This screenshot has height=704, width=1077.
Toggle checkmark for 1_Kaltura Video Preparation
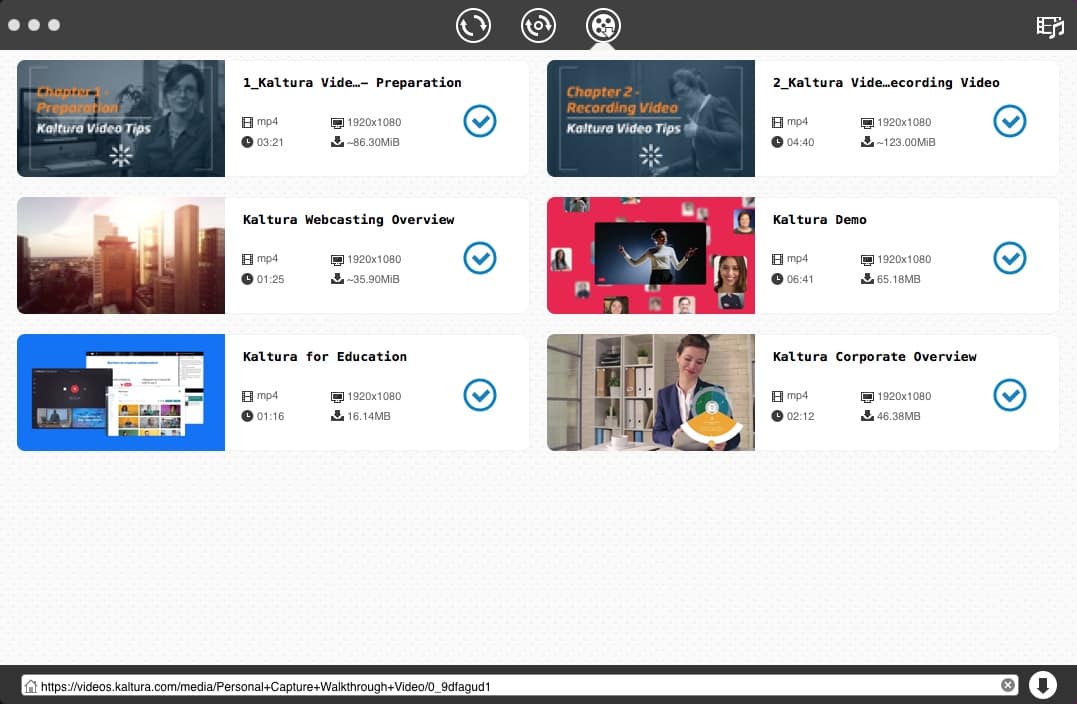(x=479, y=121)
